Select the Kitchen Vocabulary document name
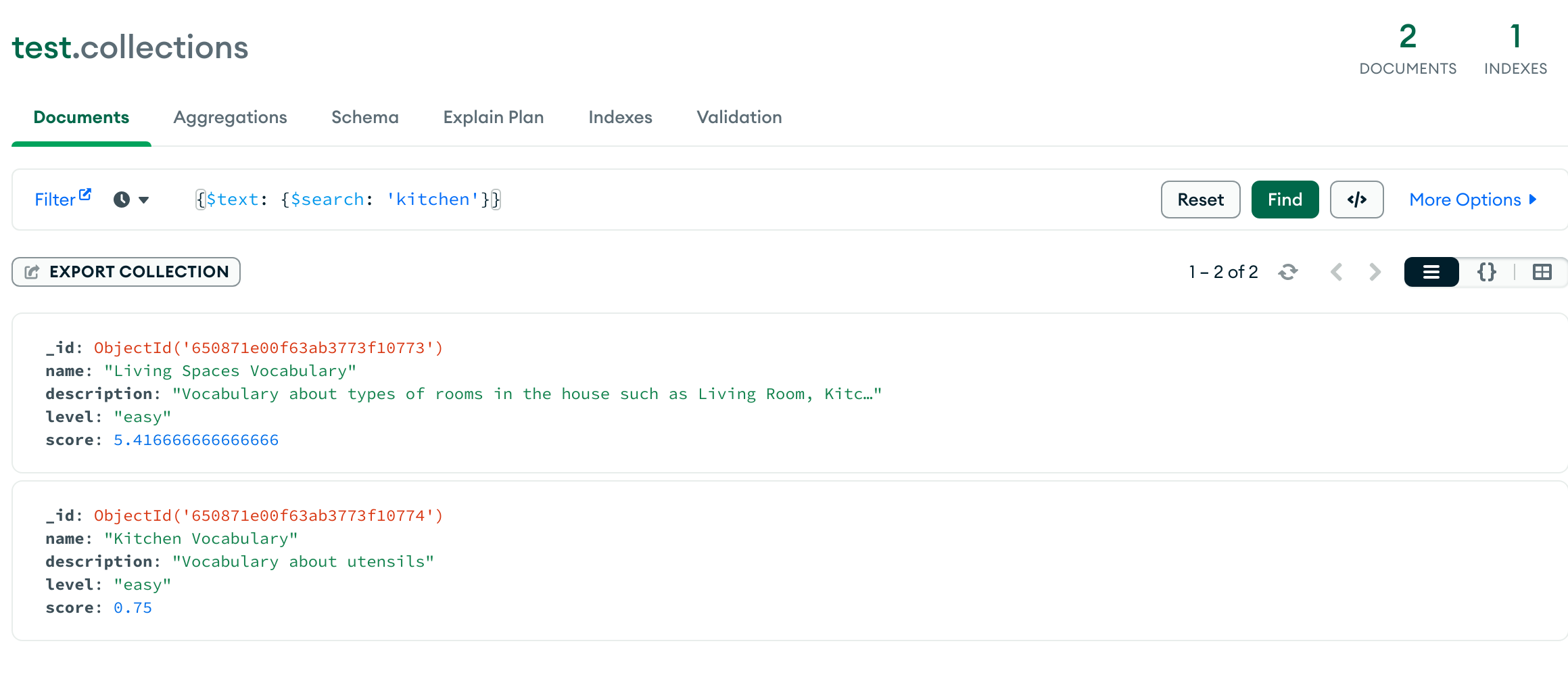1568x675 pixels. pos(201,538)
